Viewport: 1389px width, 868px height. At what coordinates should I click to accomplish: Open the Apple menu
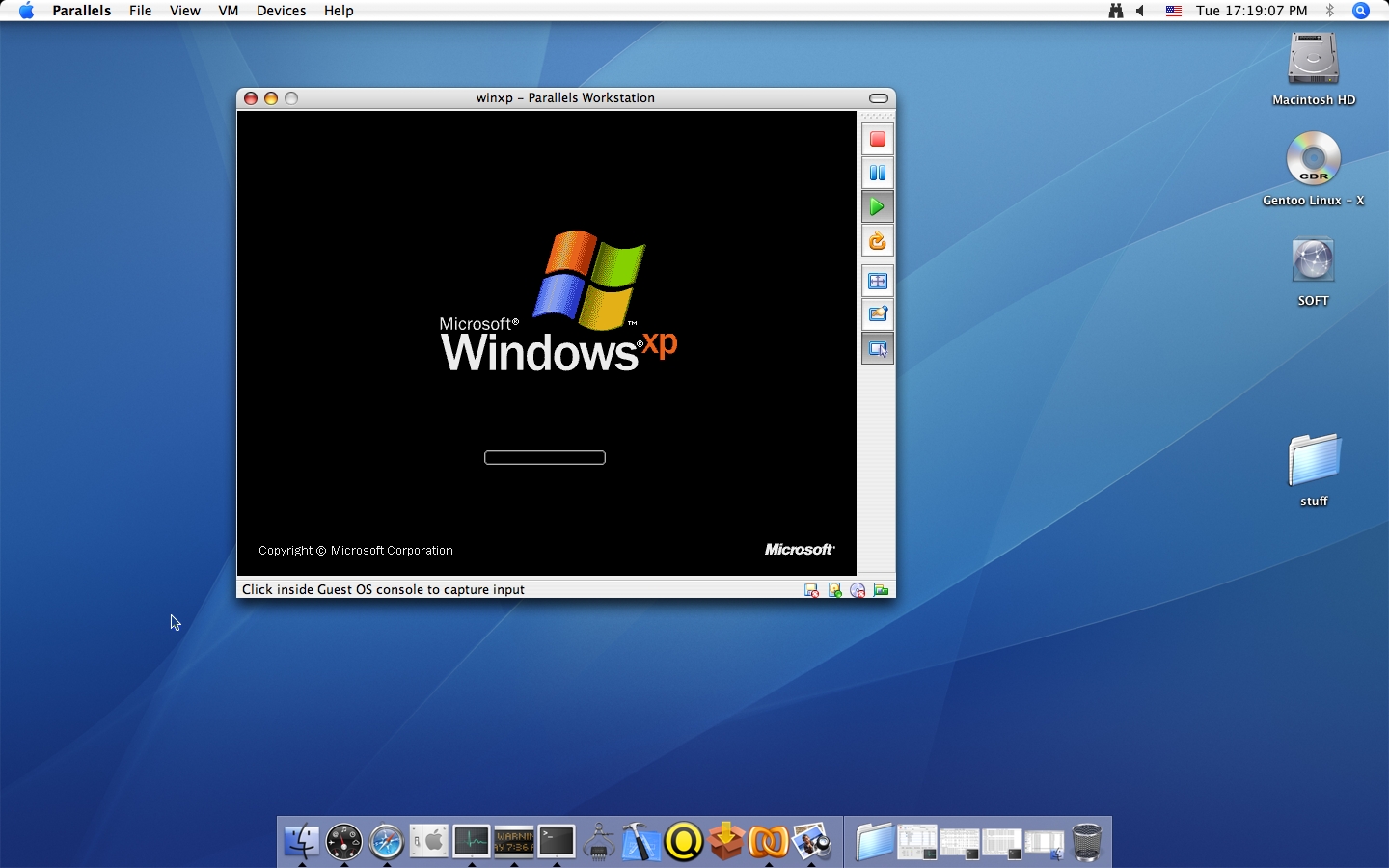[x=26, y=11]
